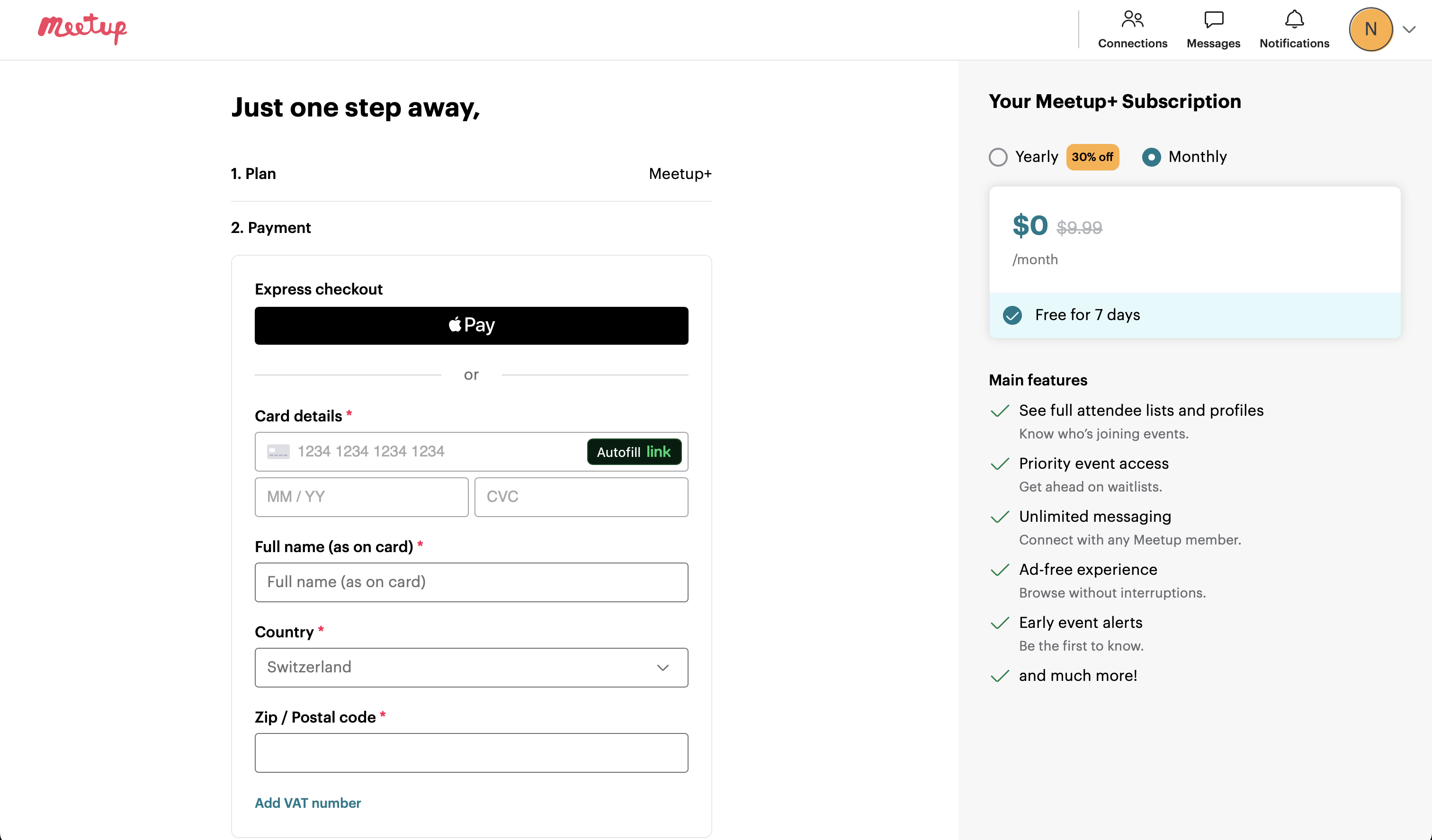Screen dimensions: 1432x840
Task: Click the 1. Plan step label
Action: pyautogui.click(x=253, y=173)
